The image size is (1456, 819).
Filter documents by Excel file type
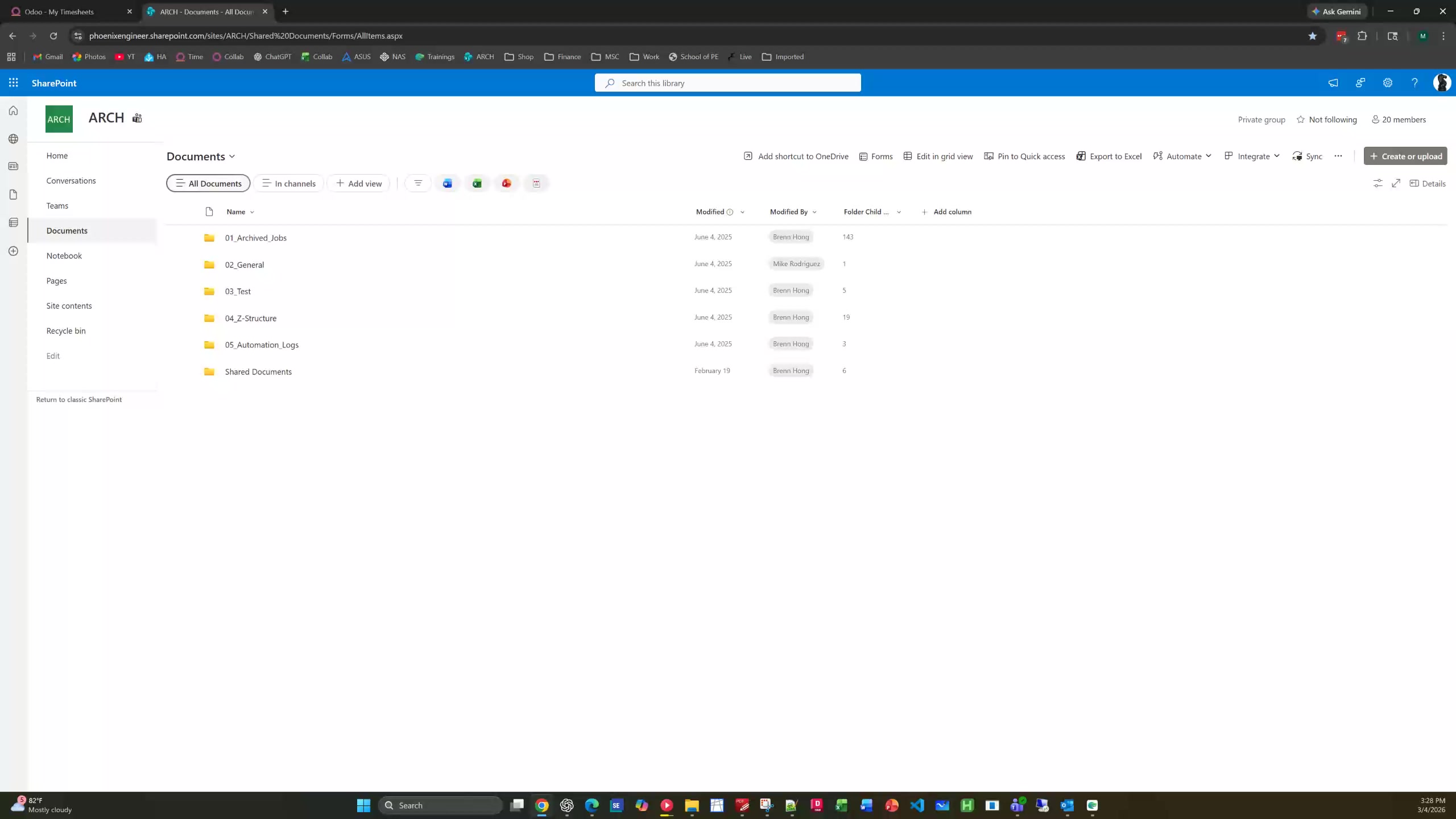(x=477, y=183)
